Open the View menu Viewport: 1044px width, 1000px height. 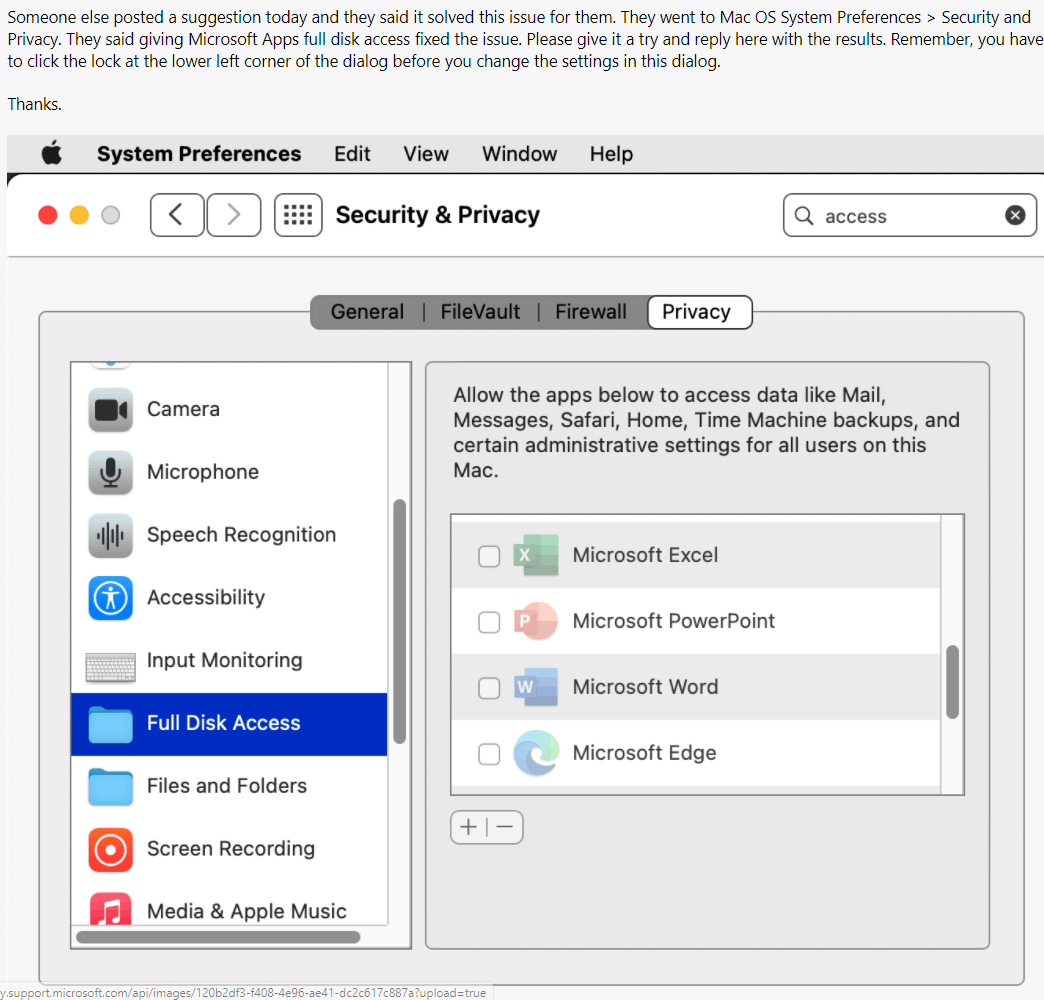point(426,154)
